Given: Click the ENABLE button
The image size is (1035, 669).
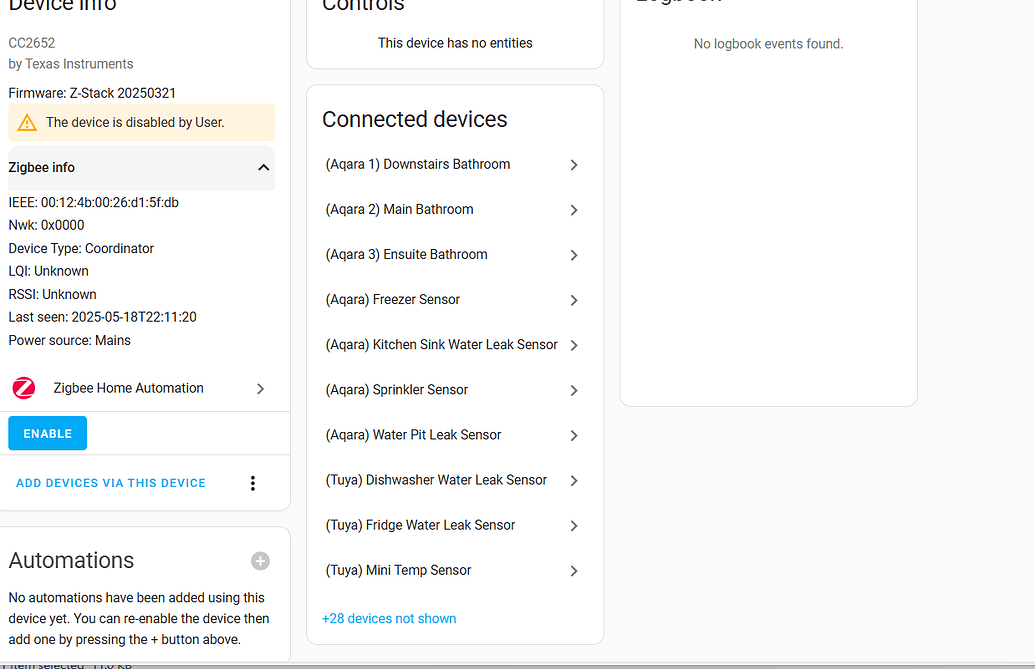Looking at the screenshot, I should point(48,433).
